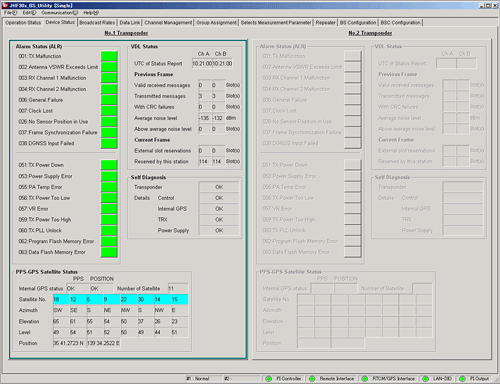This screenshot has height=384, width=500.
Task: Open the Edit menu
Action: pos(29,13)
